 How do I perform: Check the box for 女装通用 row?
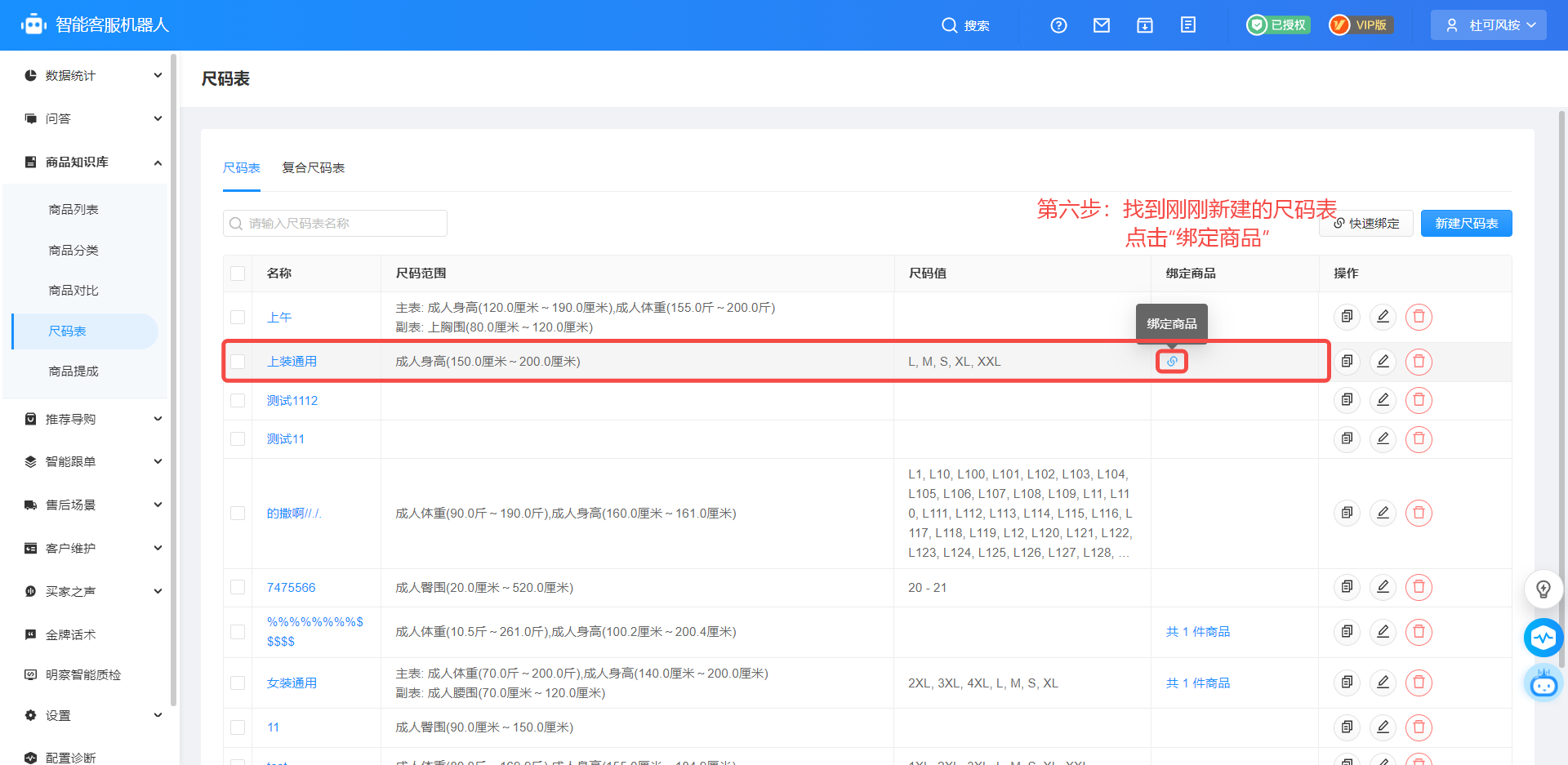point(238,683)
